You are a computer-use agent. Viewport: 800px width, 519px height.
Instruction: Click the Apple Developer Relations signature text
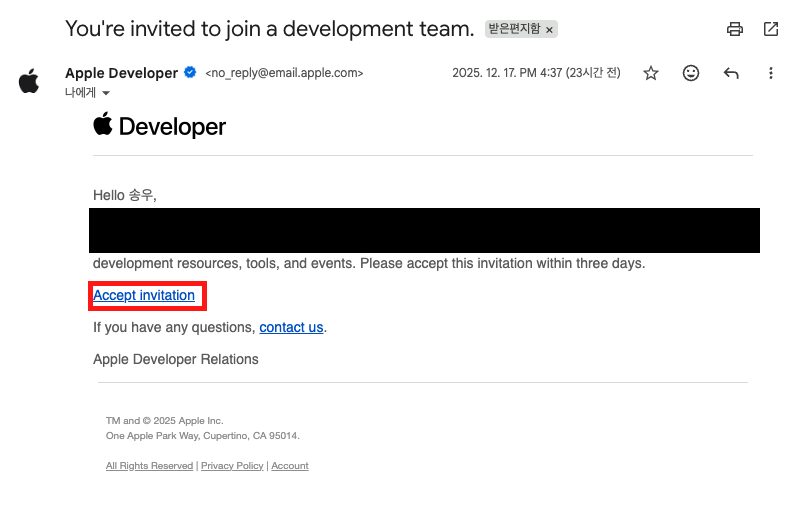click(x=176, y=359)
